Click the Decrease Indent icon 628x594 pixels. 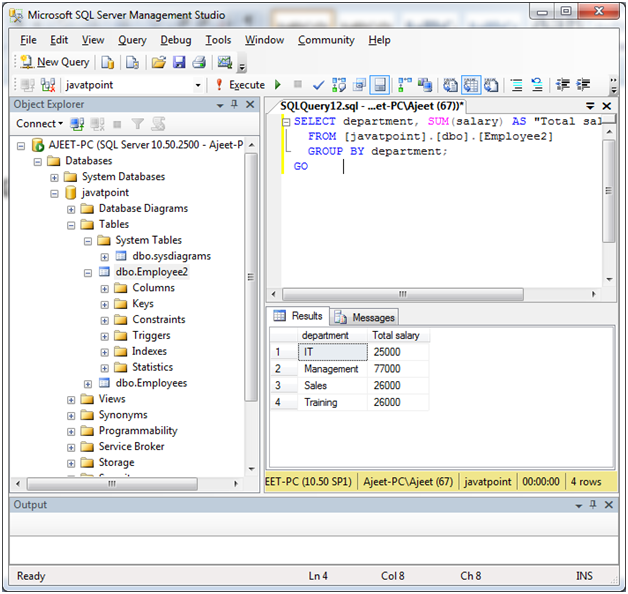pos(563,85)
